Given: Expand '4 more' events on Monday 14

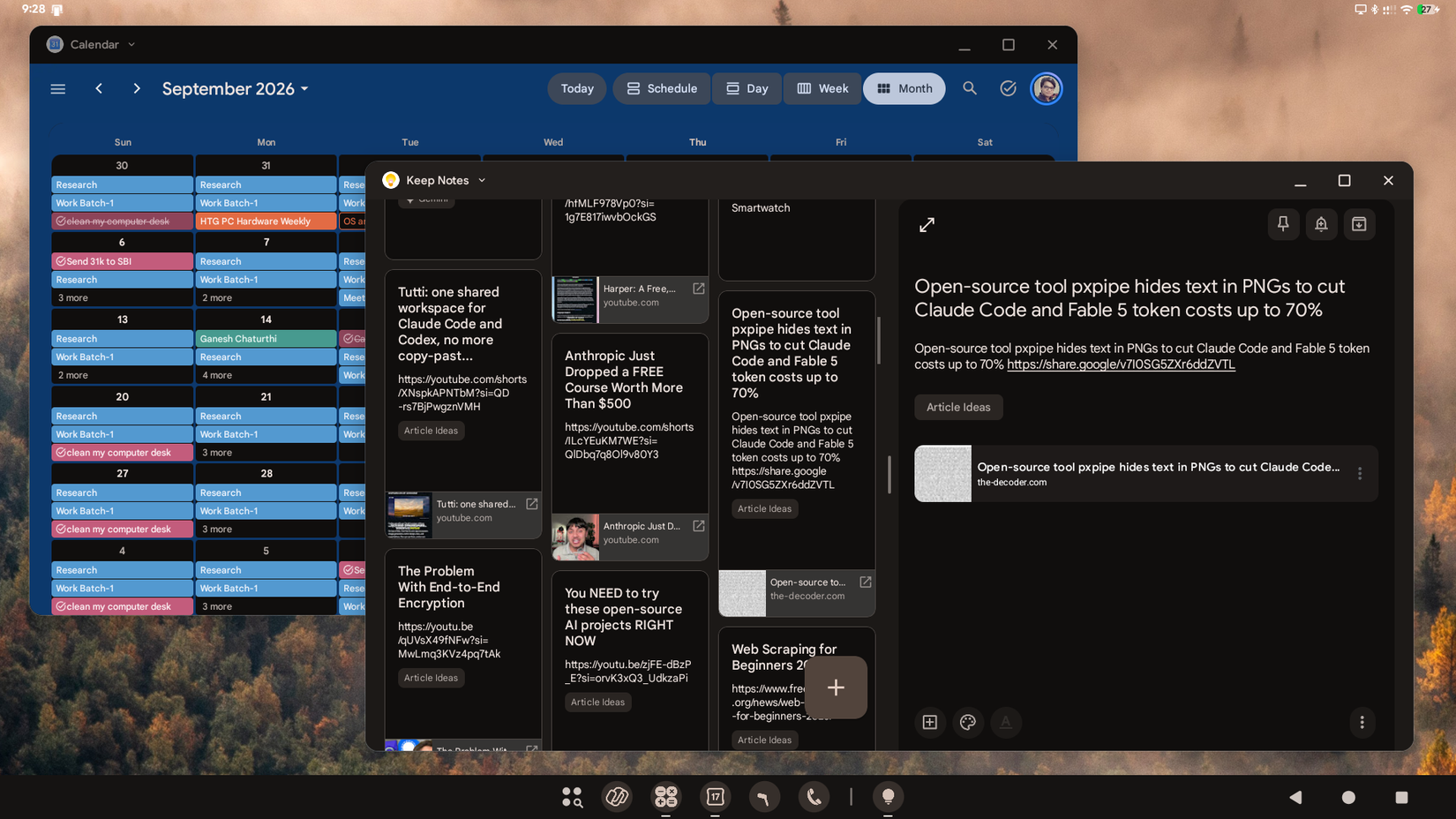Looking at the screenshot, I should tap(217, 375).
